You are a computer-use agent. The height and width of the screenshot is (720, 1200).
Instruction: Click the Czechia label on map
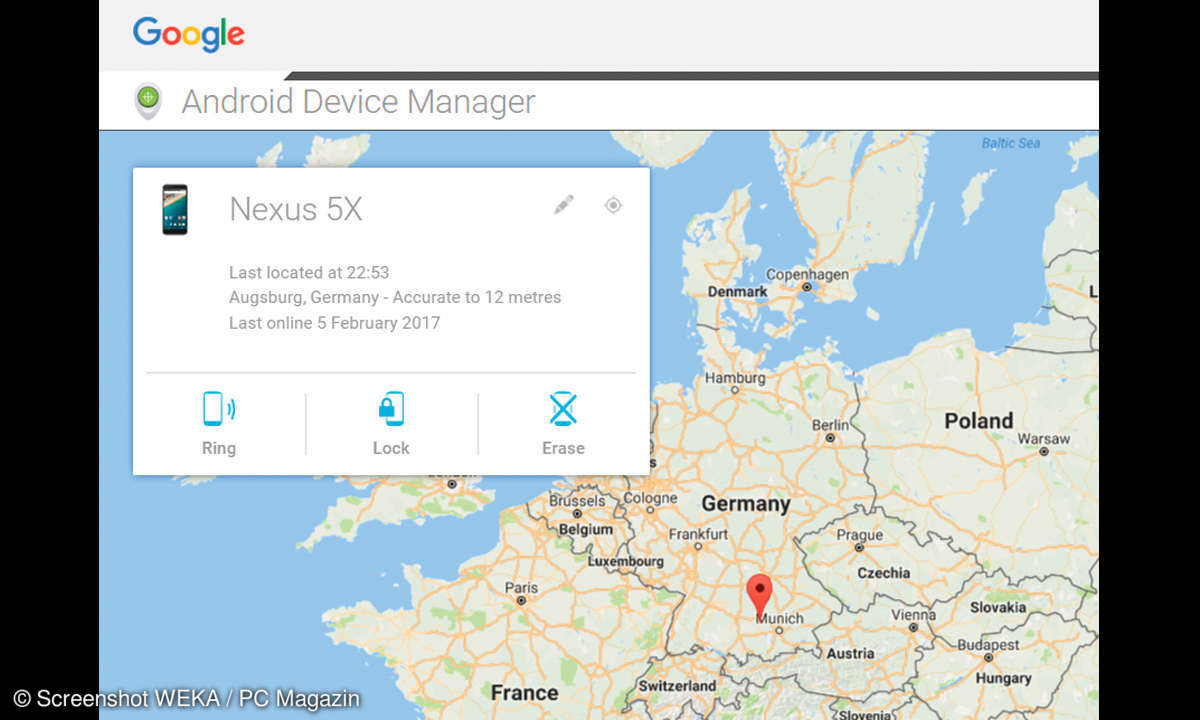click(884, 573)
